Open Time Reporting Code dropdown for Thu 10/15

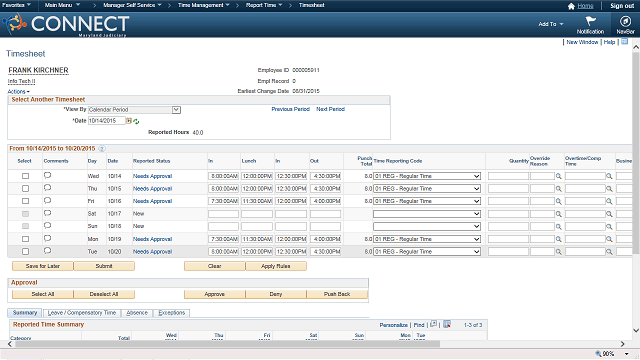(x=427, y=189)
